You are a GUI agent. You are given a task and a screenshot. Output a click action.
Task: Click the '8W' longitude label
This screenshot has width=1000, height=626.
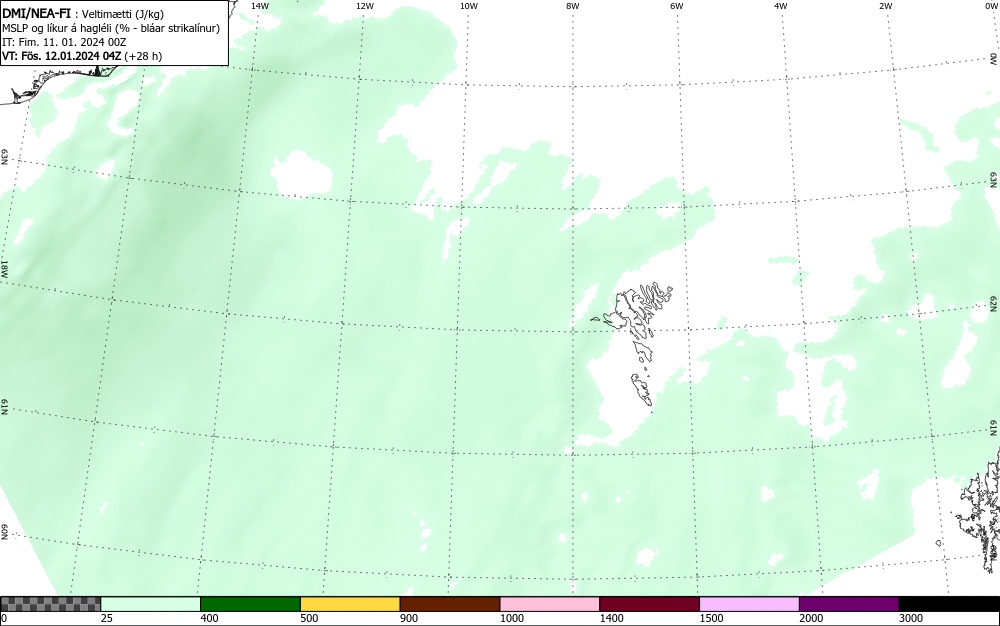click(573, 6)
